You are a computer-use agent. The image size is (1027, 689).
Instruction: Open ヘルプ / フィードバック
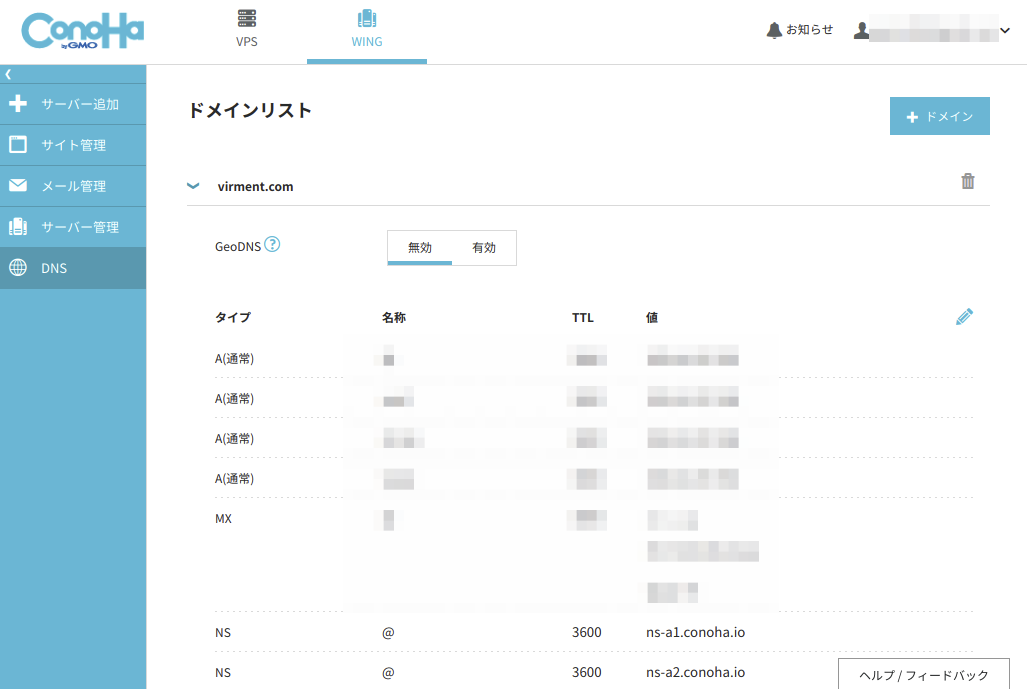click(x=923, y=674)
